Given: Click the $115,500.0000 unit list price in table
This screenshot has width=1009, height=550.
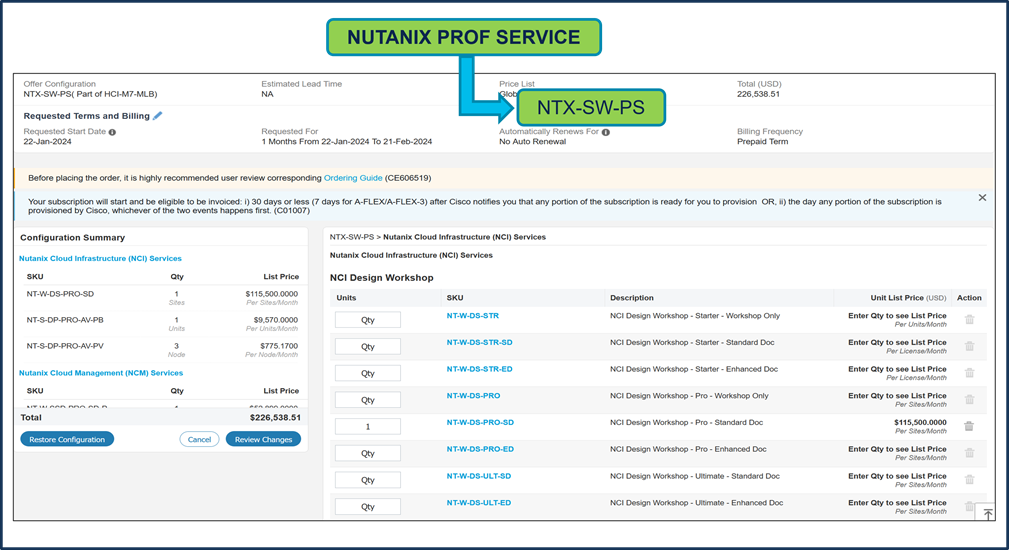Looking at the screenshot, I should pos(920,423).
